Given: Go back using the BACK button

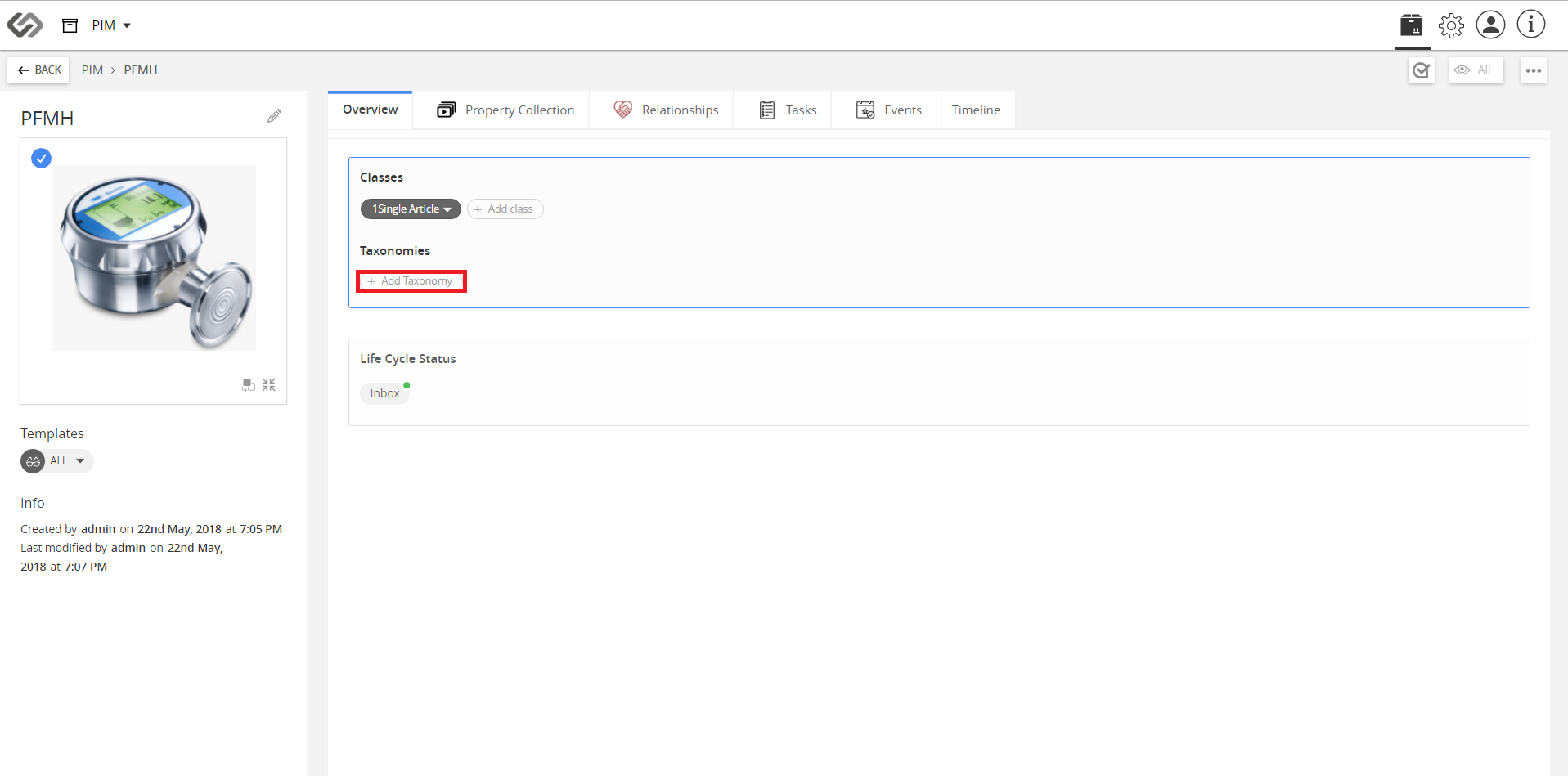Looking at the screenshot, I should point(39,70).
